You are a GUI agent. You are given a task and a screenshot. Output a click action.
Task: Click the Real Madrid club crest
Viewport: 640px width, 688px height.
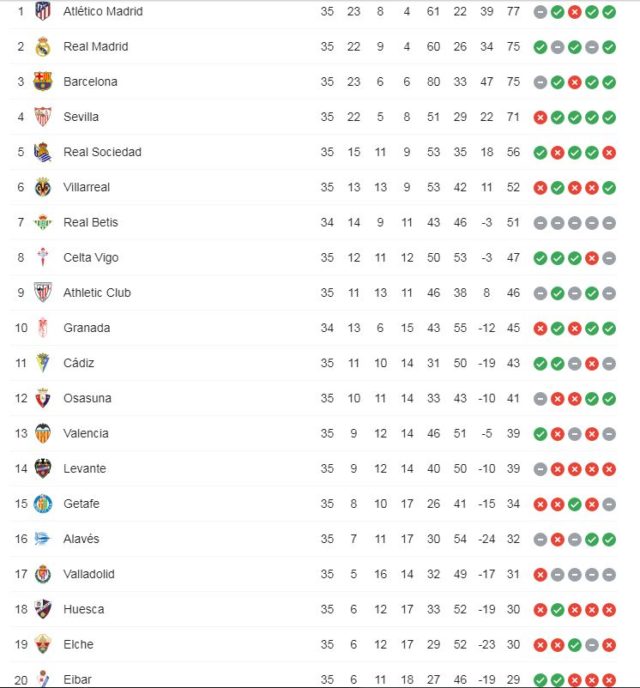42,46
